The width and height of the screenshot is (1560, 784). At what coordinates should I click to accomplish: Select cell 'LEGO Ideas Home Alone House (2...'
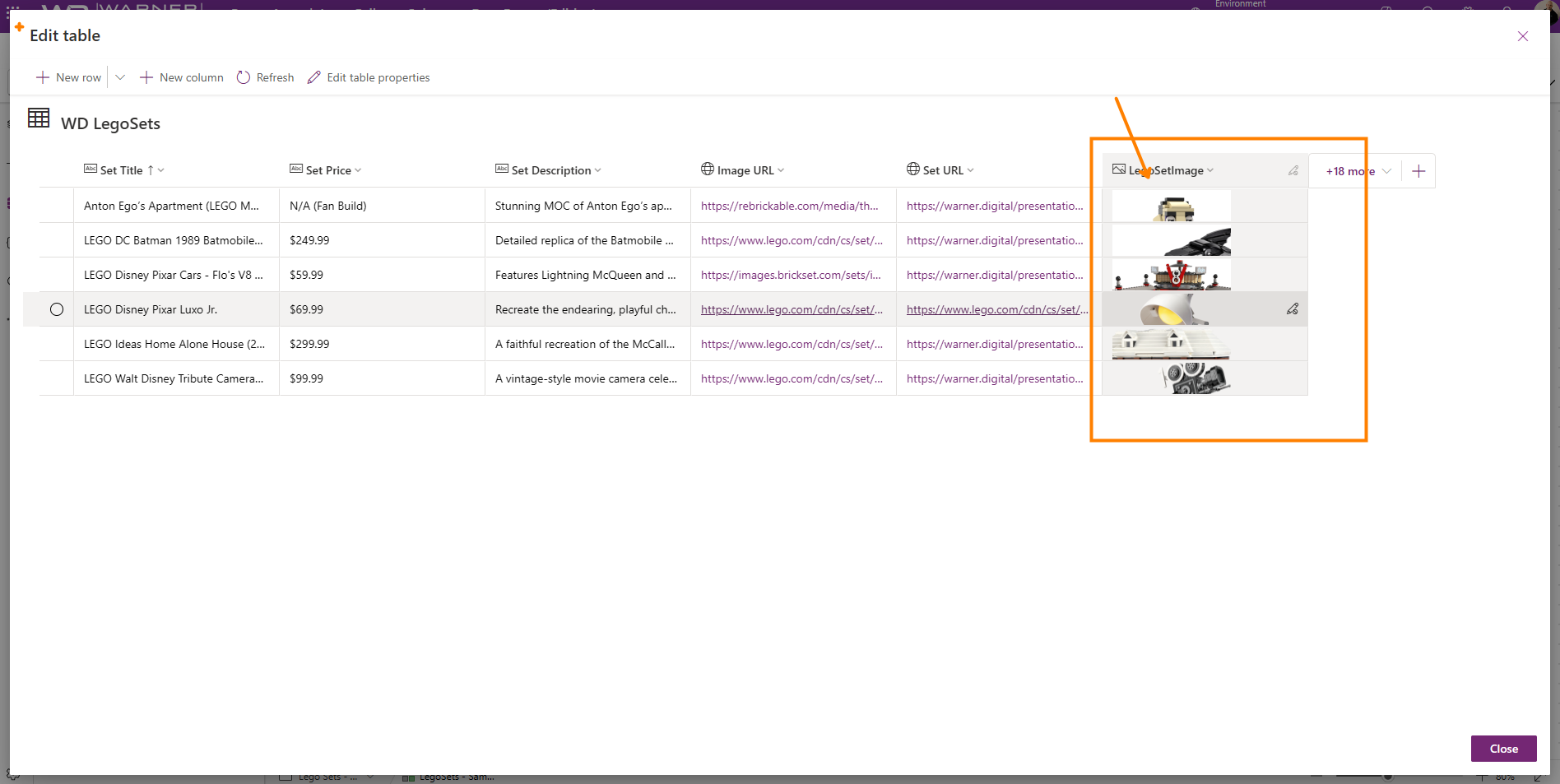(x=176, y=344)
